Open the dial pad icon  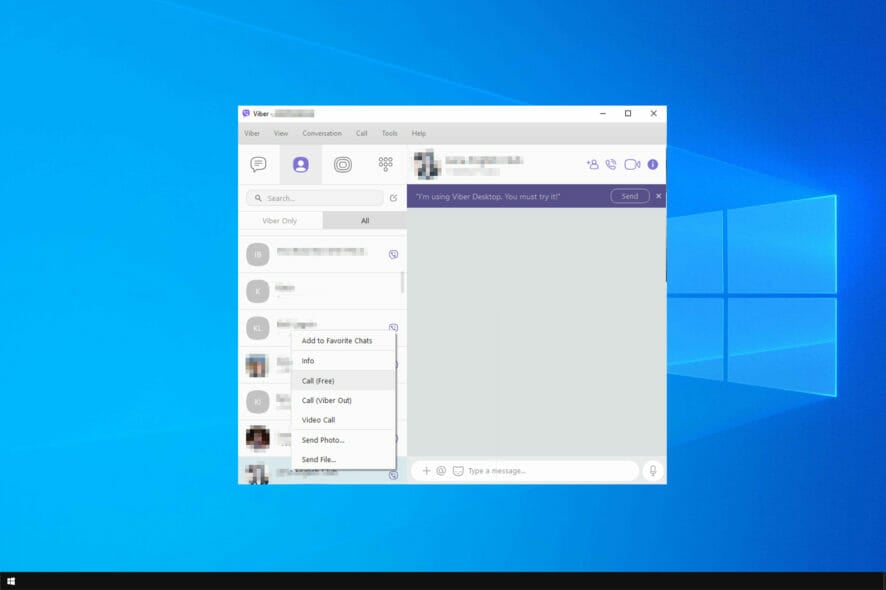click(385, 164)
